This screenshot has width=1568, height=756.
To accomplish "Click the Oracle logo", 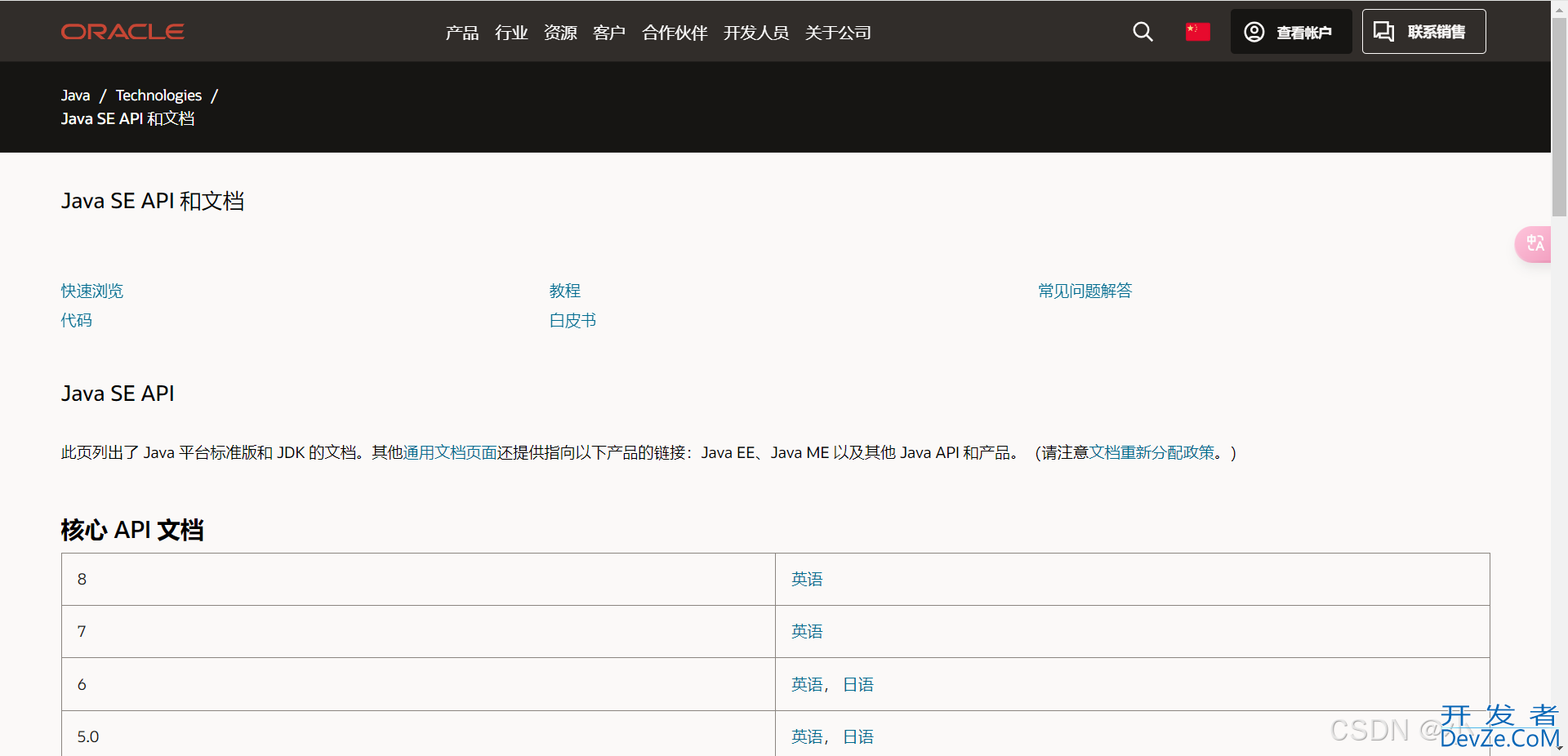I will (x=122, y=32).
